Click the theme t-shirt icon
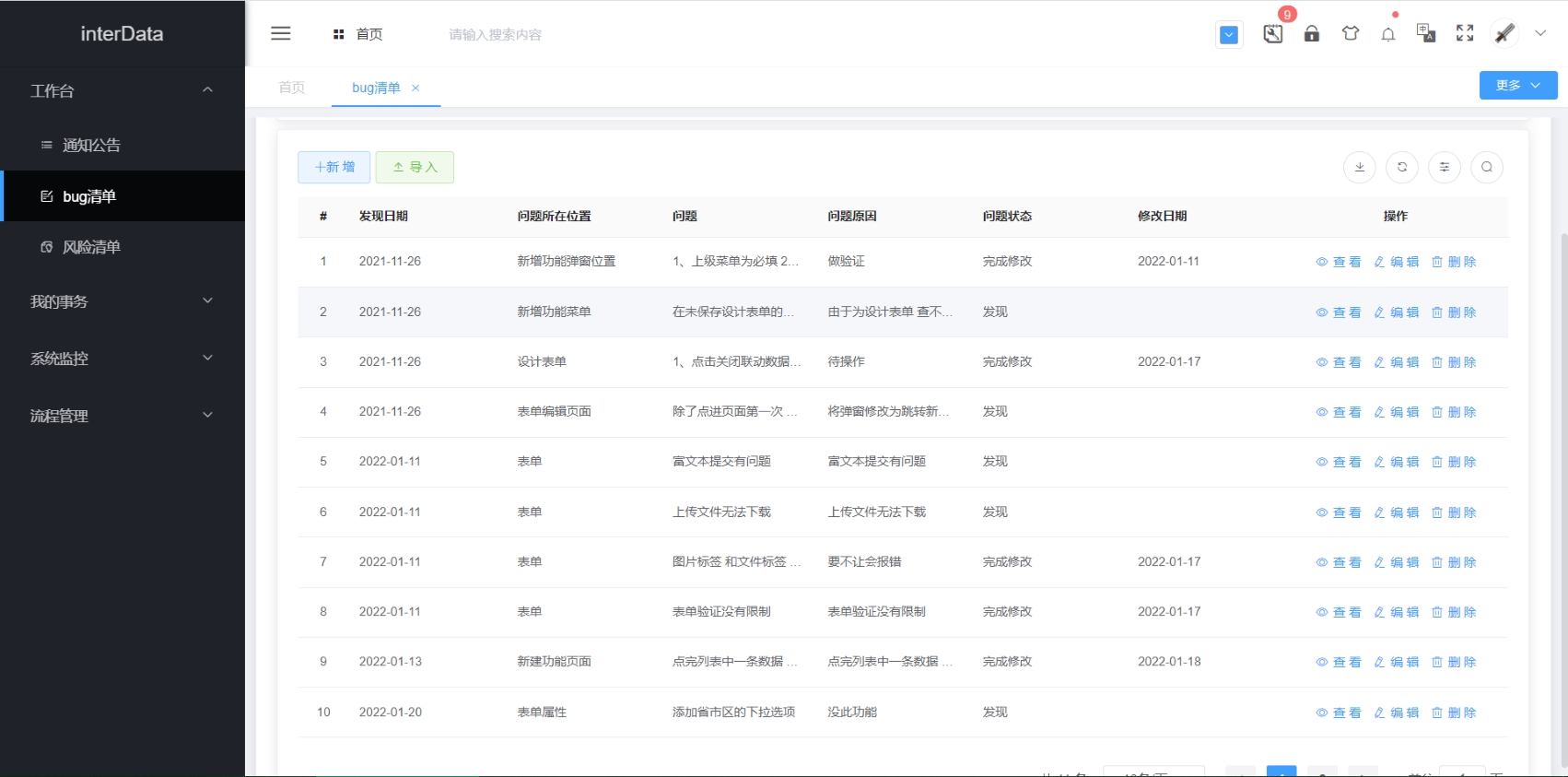 pyautogui.click(x=1351, y=34)
